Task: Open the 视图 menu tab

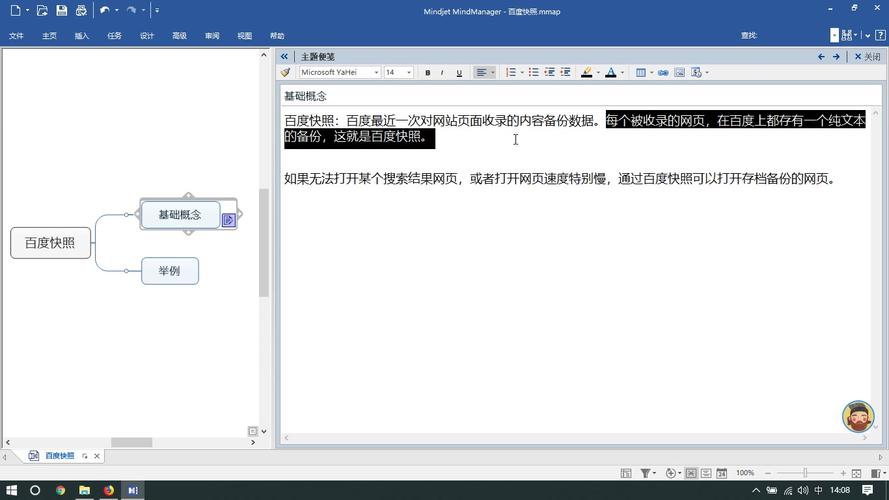Action: 245,36
